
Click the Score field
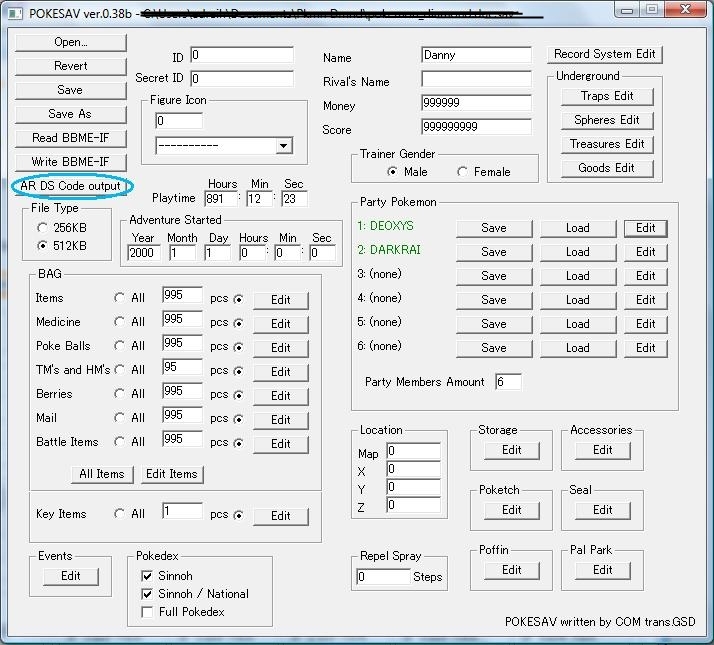pos(476,127)
